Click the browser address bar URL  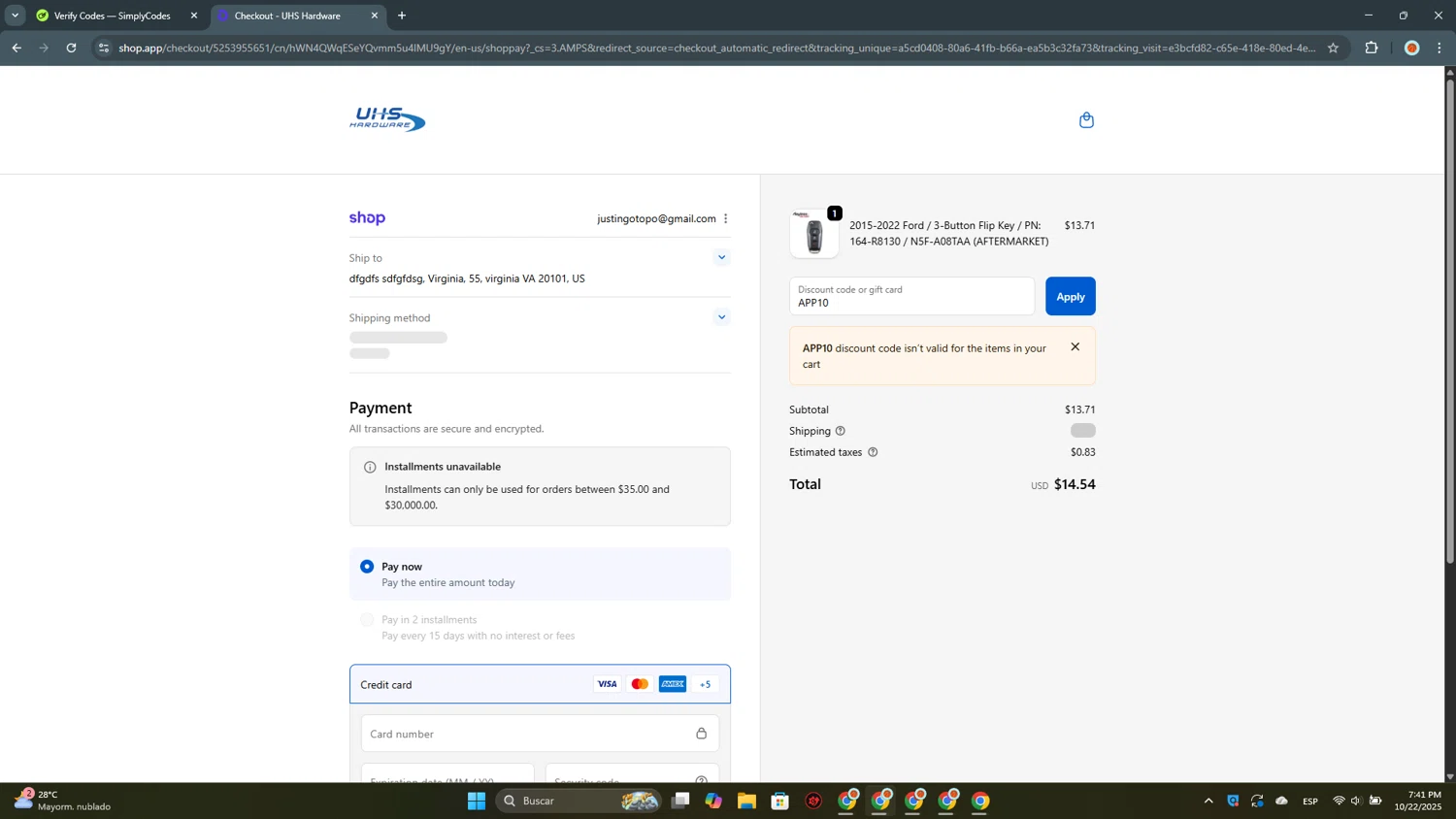716,48
